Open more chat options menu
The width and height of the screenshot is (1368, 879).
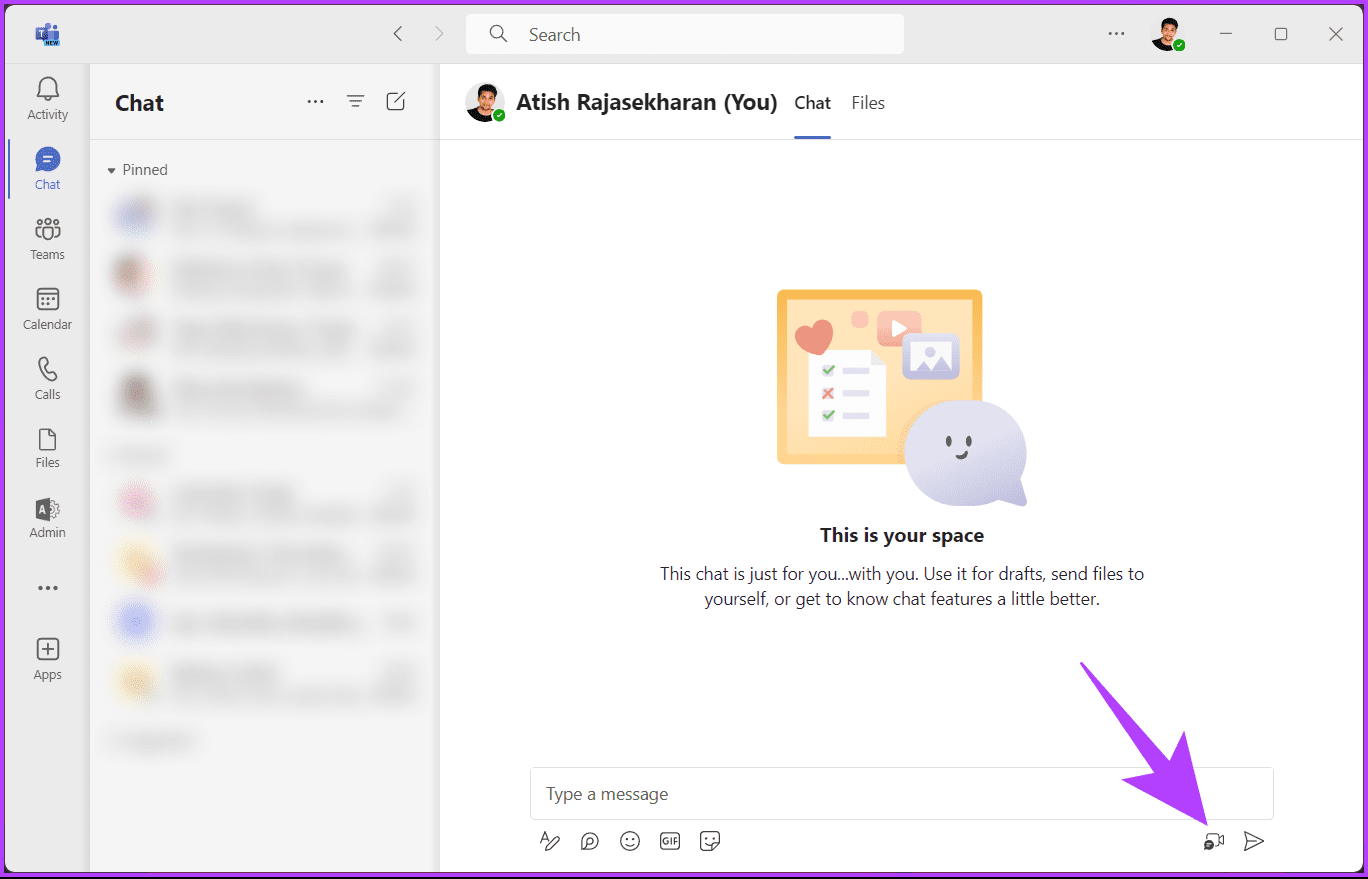(316, 101)
